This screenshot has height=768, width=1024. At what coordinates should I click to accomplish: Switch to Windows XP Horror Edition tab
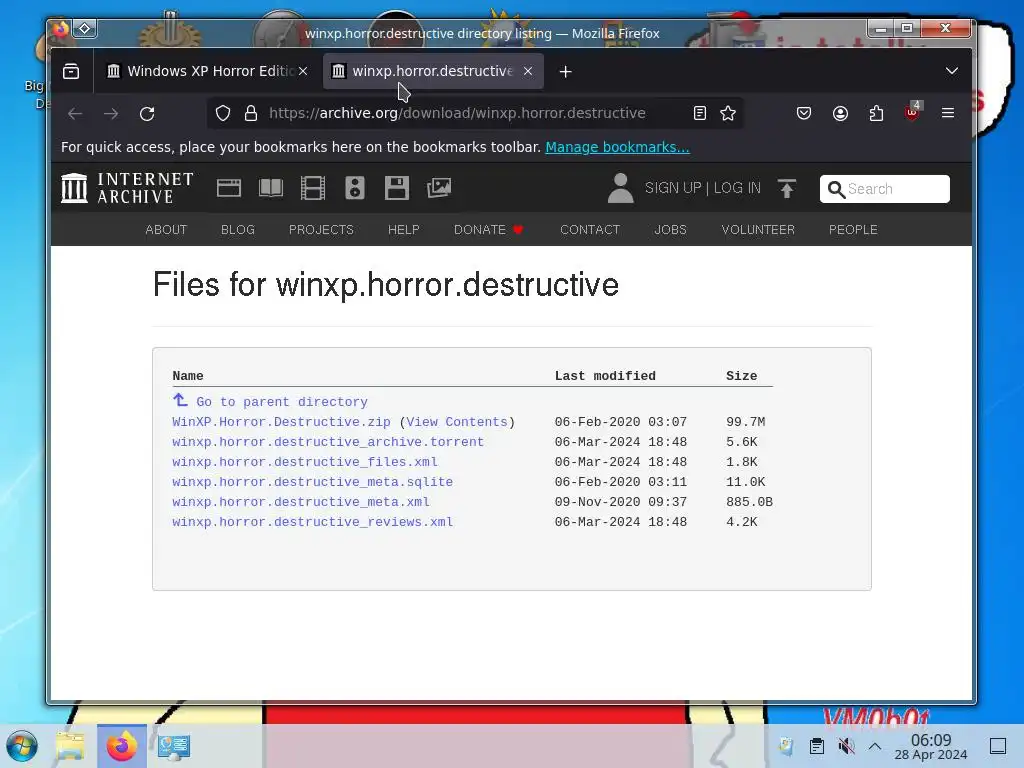click(208, 71)
